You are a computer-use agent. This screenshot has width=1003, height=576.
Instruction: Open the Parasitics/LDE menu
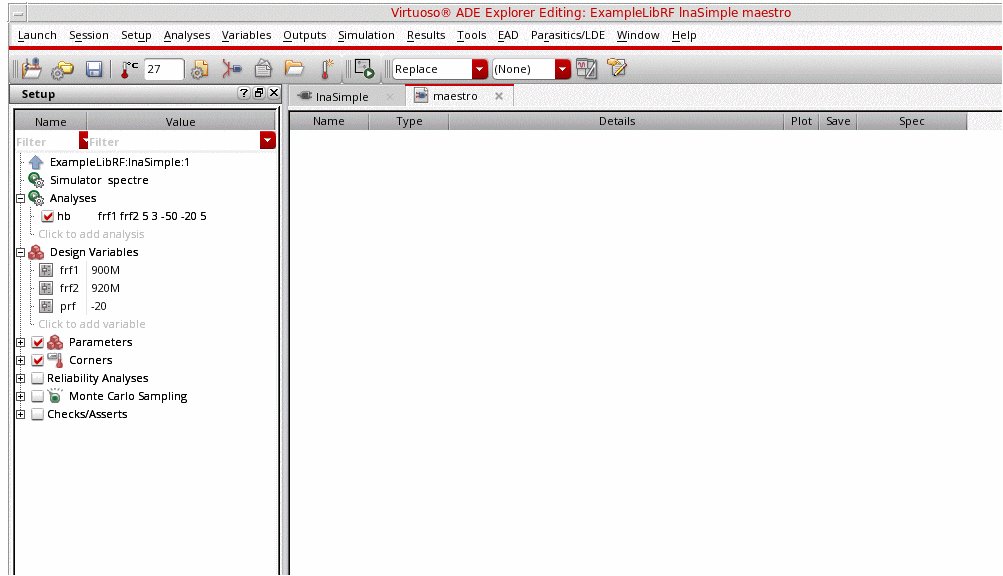click(567, 35)
